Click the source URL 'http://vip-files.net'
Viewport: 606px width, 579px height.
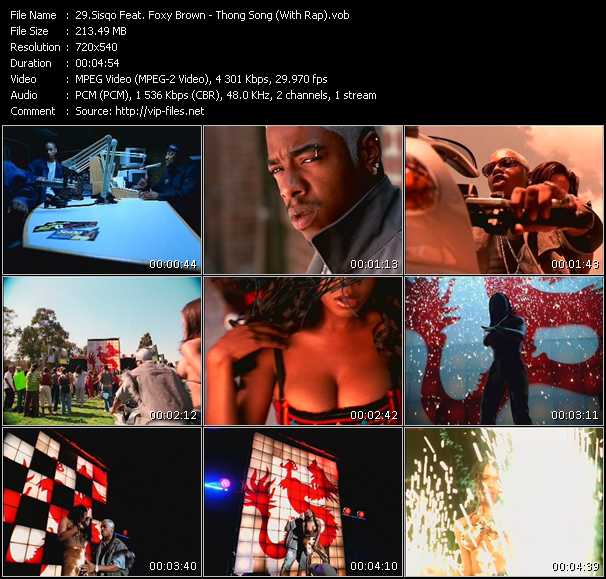160,111
